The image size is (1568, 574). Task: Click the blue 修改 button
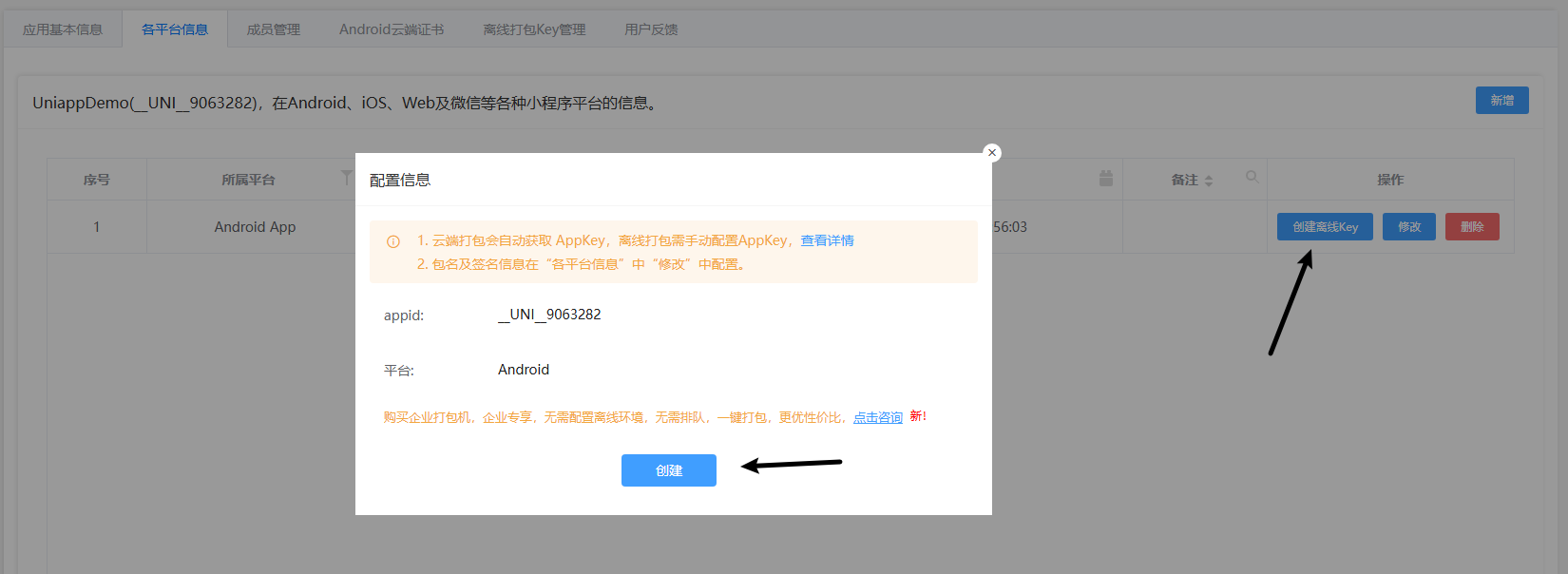(x=1408, y=227)
